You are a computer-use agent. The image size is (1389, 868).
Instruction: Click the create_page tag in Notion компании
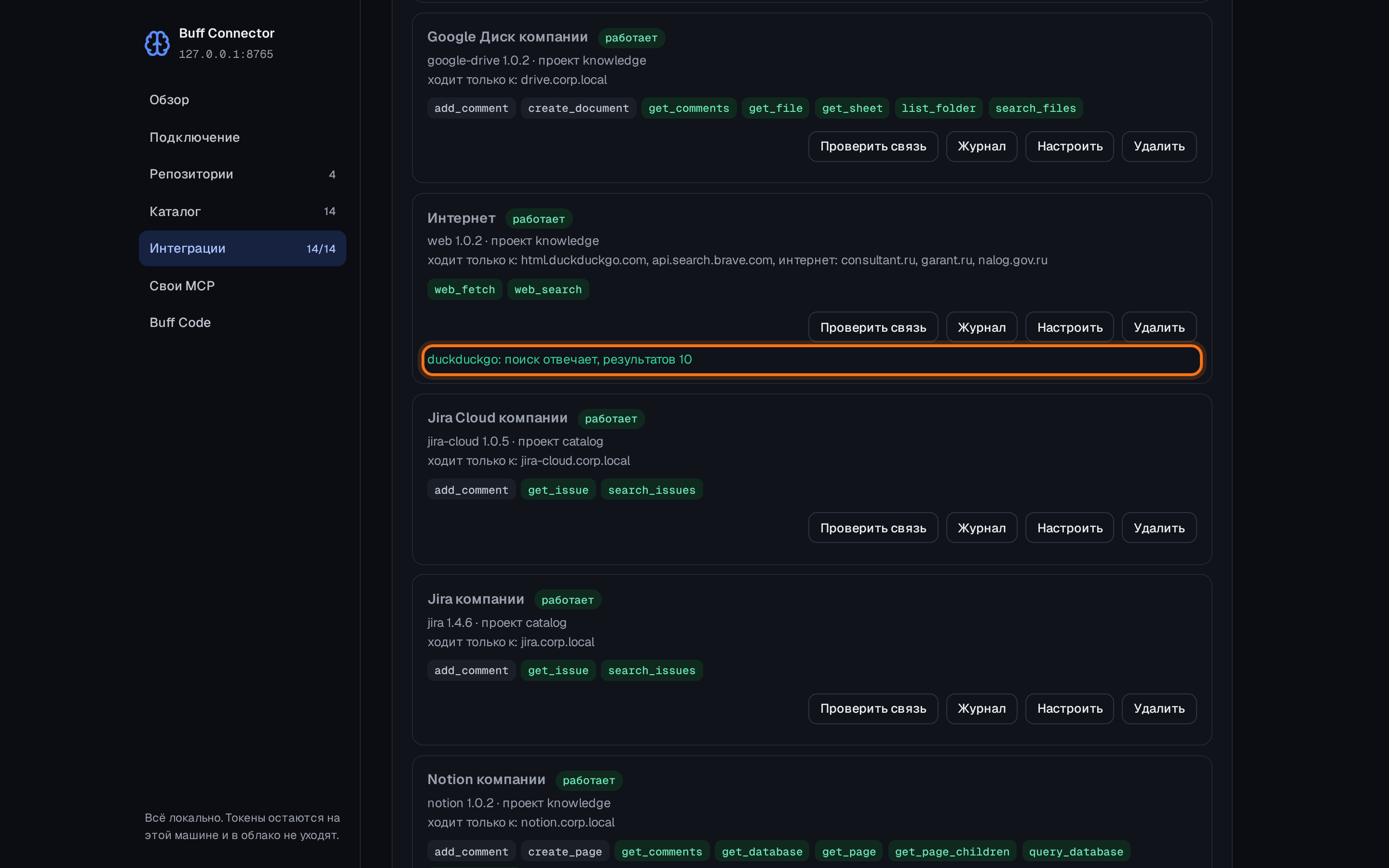tap(564, 851)
